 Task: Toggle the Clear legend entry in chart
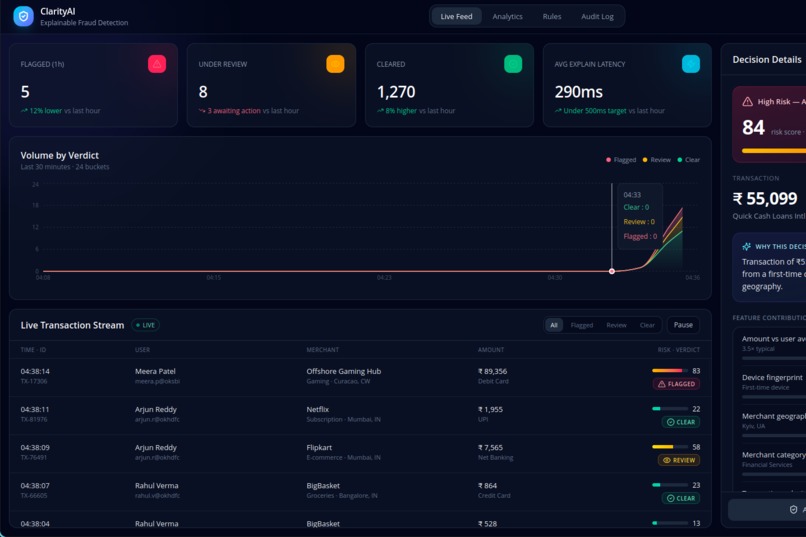[688, 160]
